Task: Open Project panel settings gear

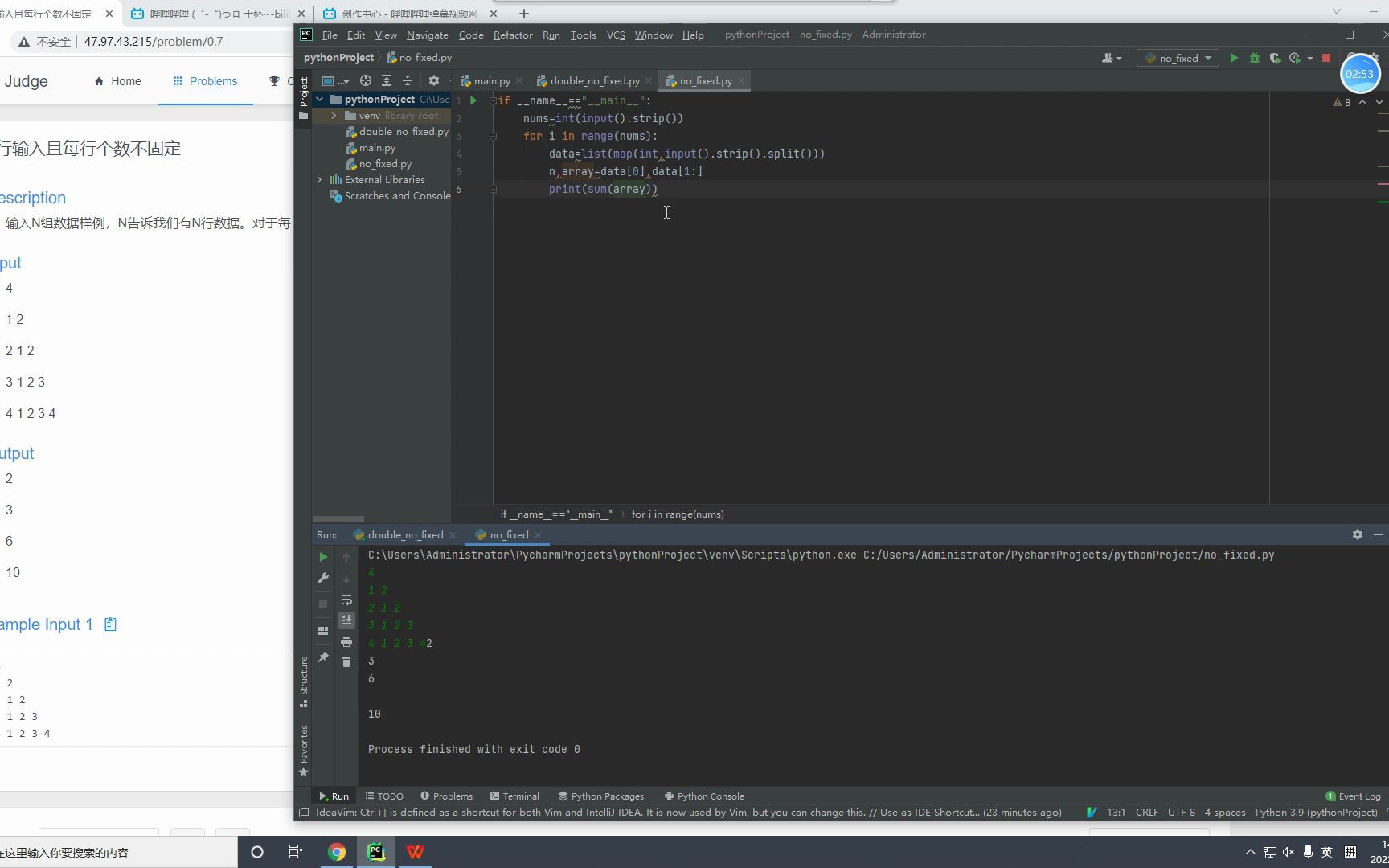Action: (x=434, y=80)
